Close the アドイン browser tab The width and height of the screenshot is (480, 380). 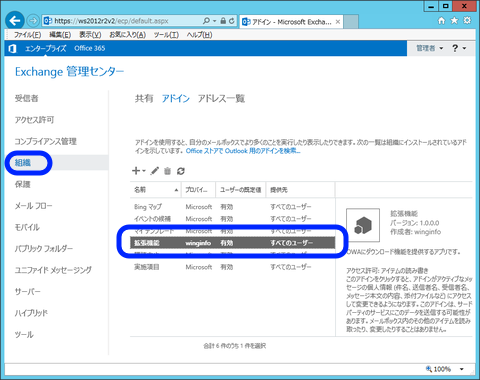click(338, 22)
